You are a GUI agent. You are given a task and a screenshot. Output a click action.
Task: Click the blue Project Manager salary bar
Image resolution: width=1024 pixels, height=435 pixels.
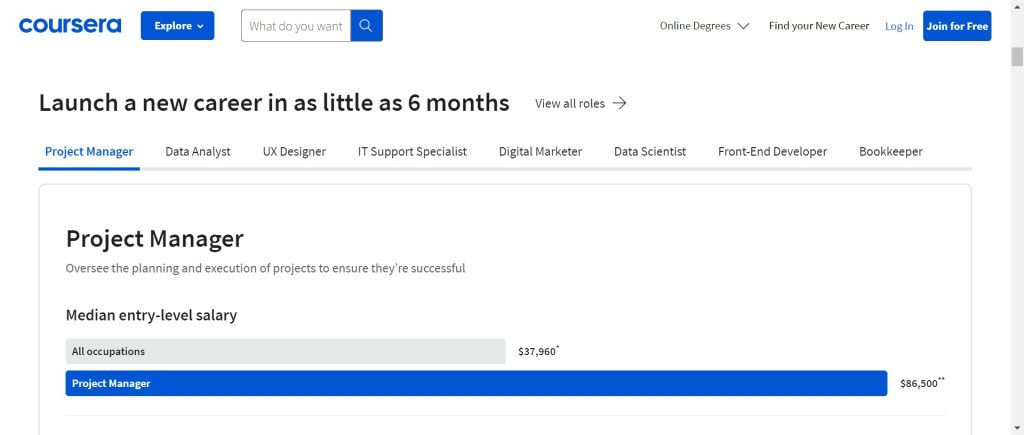tap(476, 383)
